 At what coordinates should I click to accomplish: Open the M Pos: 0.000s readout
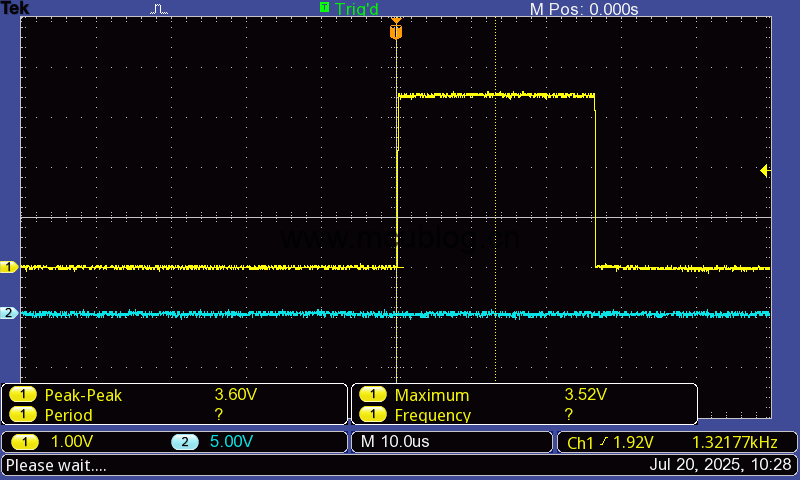point(583,9)
